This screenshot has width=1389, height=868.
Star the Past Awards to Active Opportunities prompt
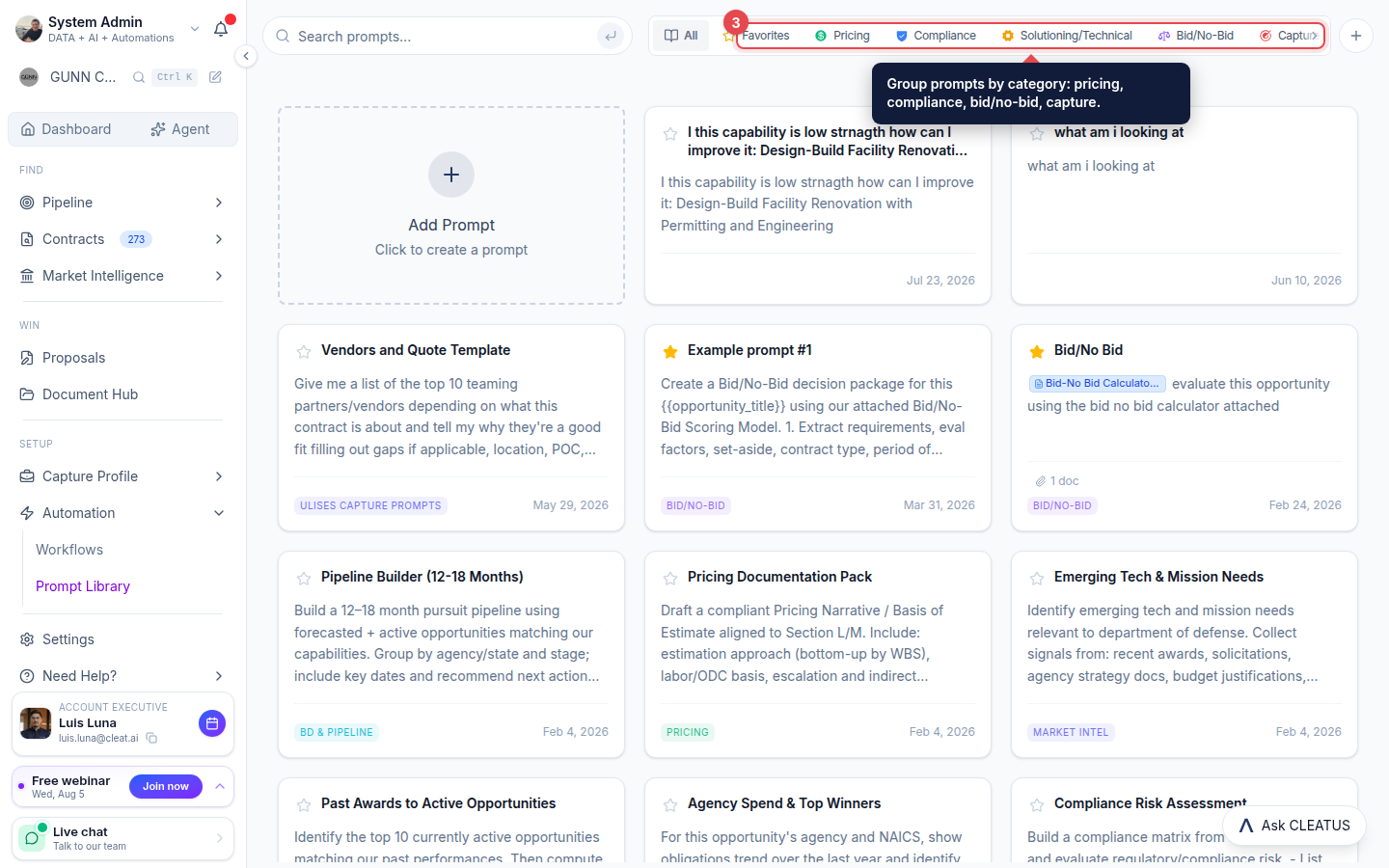tap(304, 804)
